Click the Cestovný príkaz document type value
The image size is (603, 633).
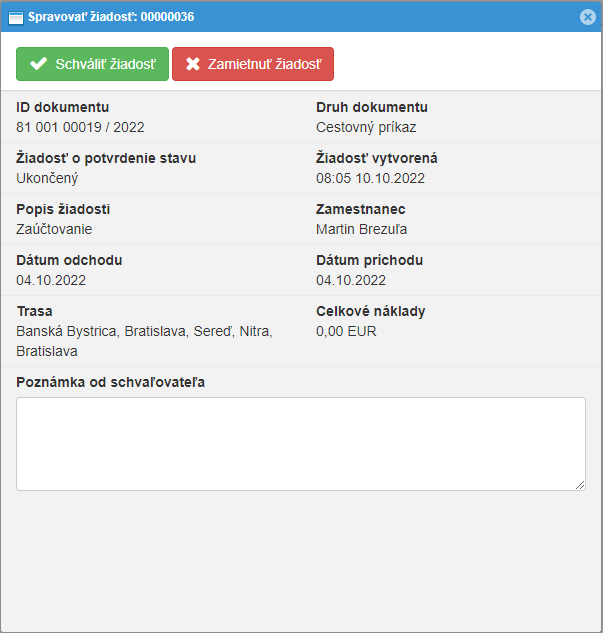tap(366, 127)
